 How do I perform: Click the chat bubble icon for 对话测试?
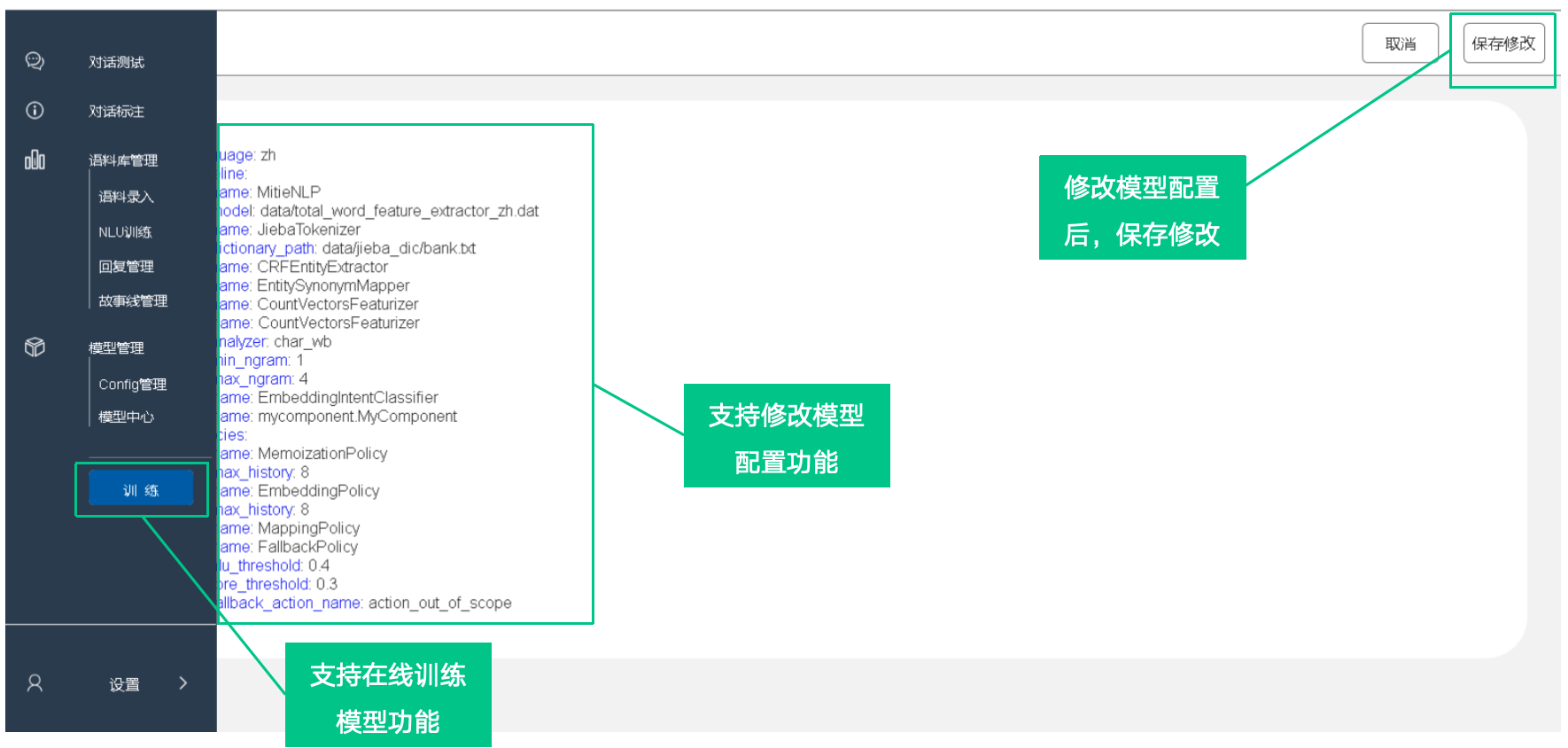(x=35, y=61)
